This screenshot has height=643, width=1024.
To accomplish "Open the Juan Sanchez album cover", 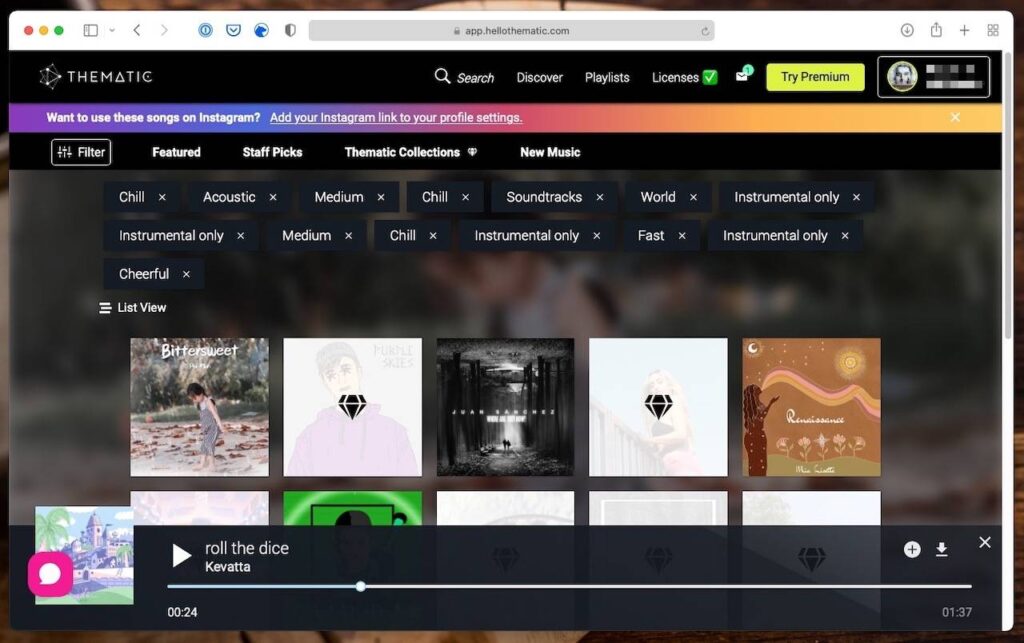I will pos(505,407).
